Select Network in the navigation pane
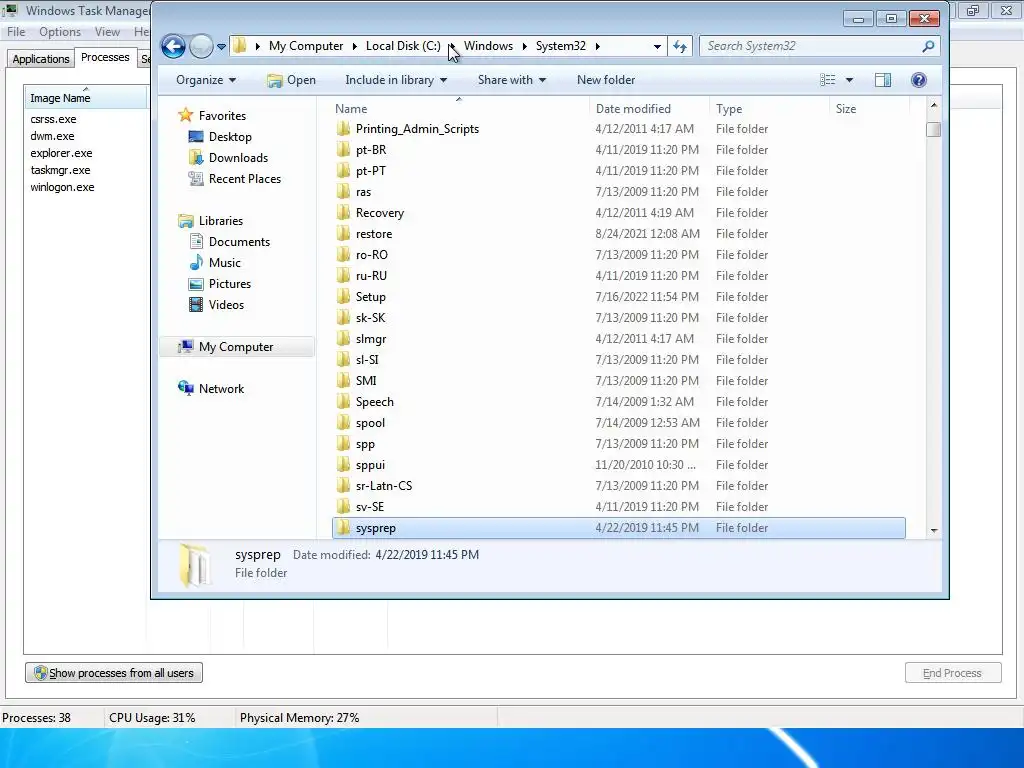1024x768 pixels. pyautogui.click(x=221, y=389)
